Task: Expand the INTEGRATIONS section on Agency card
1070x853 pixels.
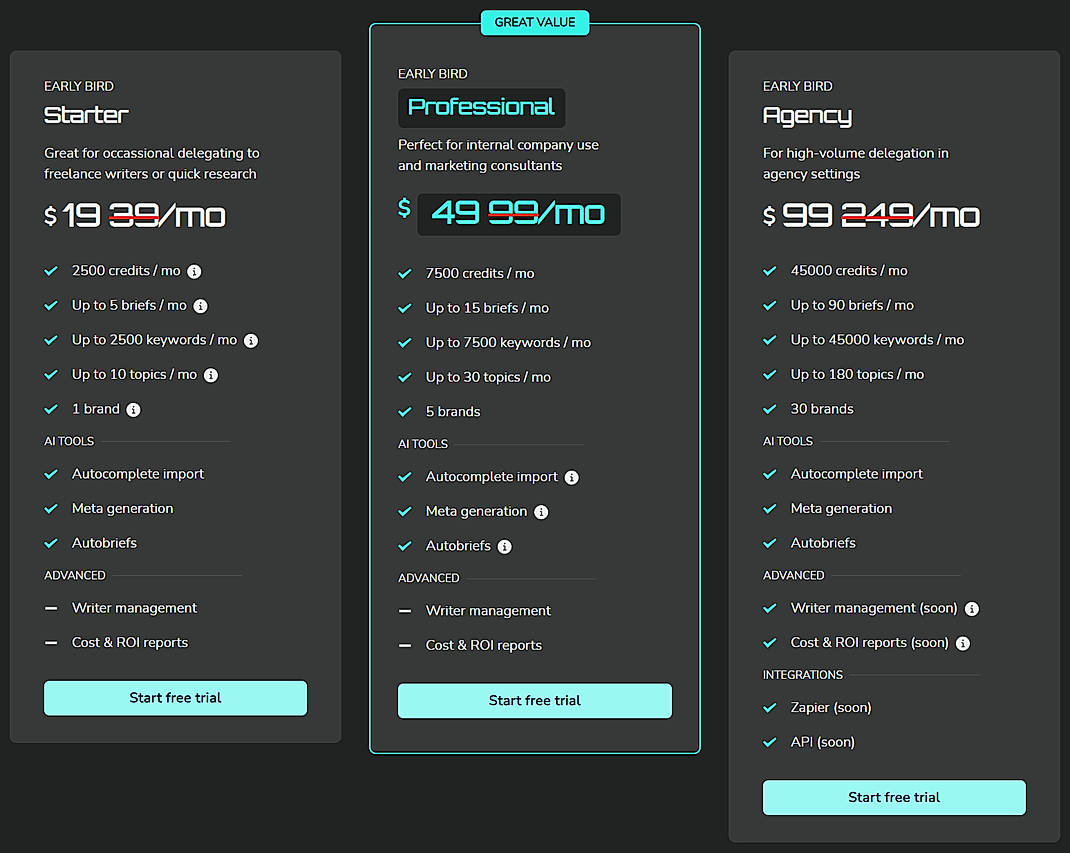Action: point(802,674)
